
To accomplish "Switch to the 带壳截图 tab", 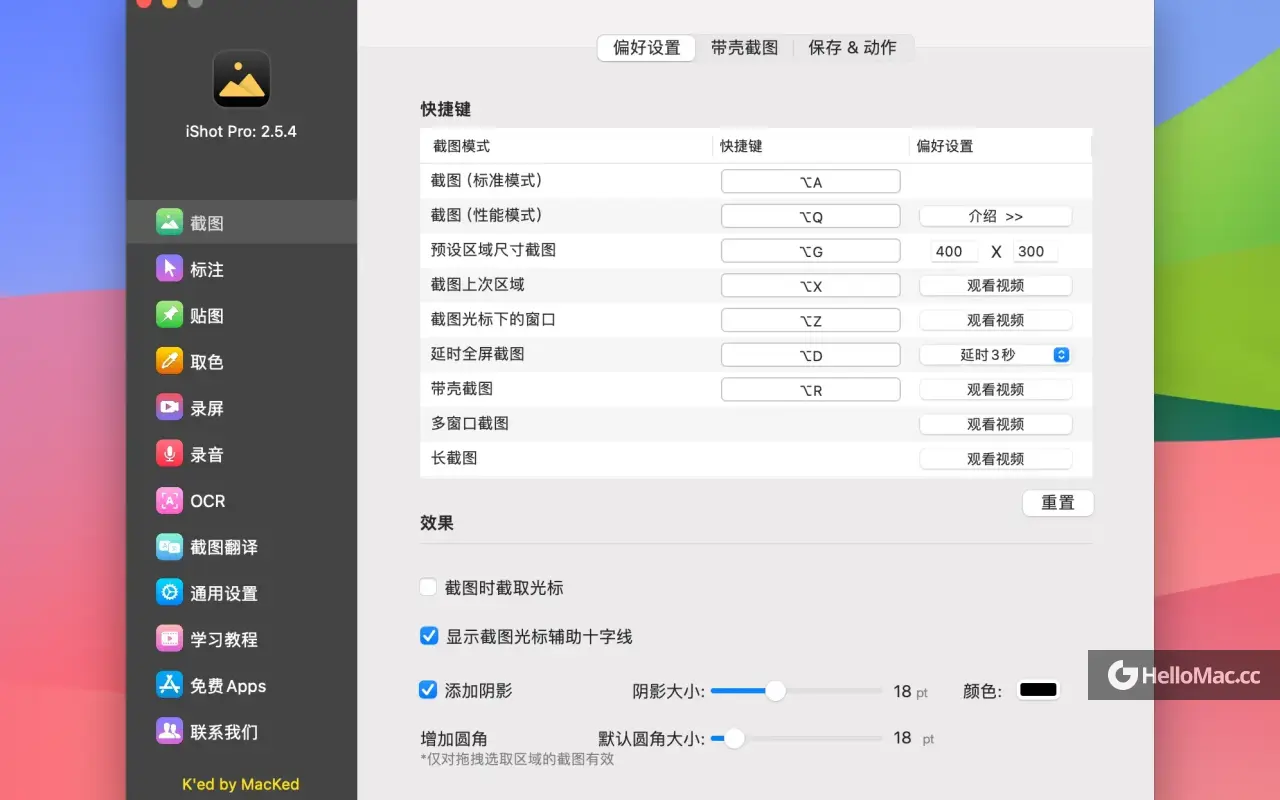I will click(x=745, y=48).
